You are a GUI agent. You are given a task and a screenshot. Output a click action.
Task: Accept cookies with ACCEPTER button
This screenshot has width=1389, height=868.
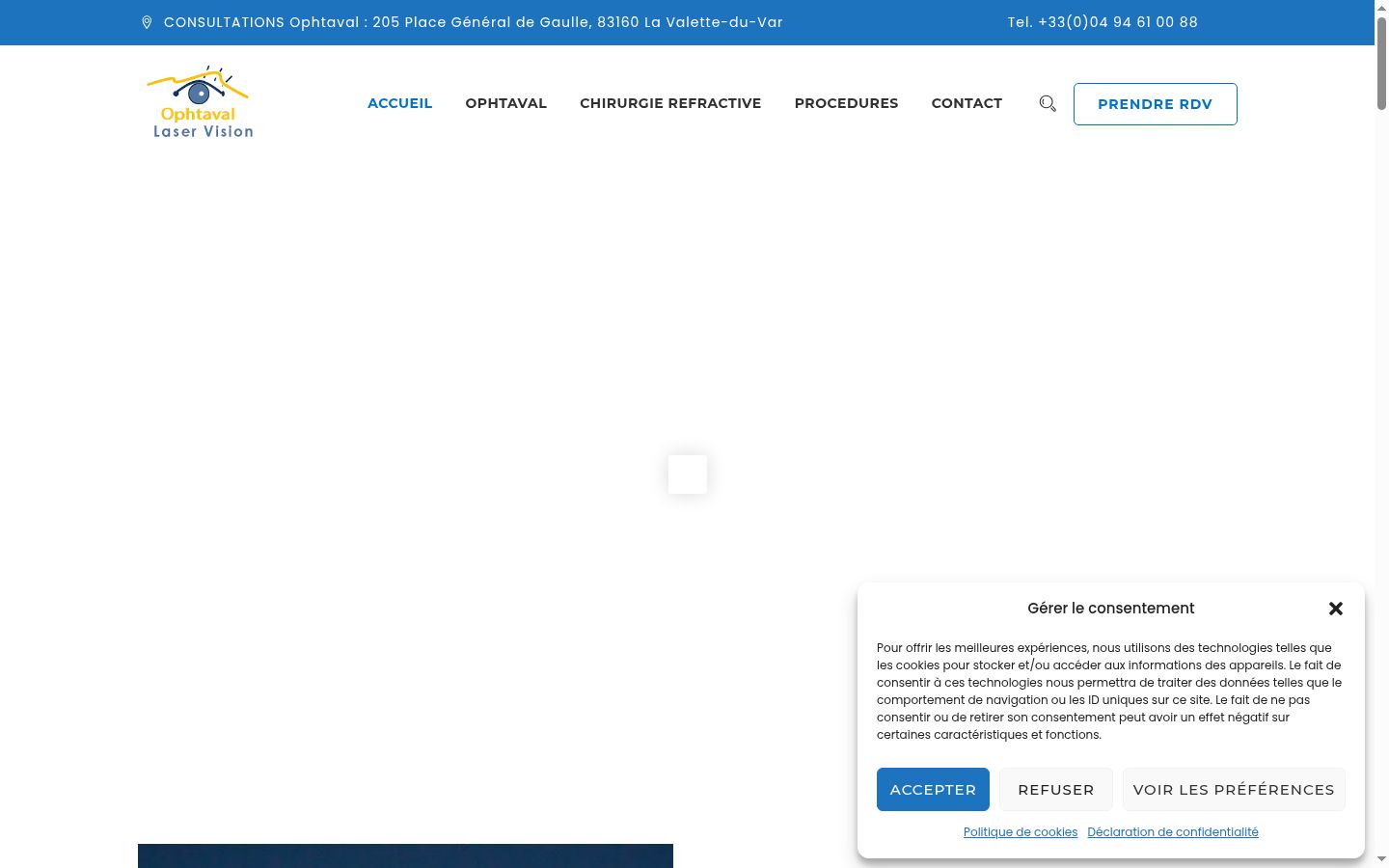coord(933,789)
